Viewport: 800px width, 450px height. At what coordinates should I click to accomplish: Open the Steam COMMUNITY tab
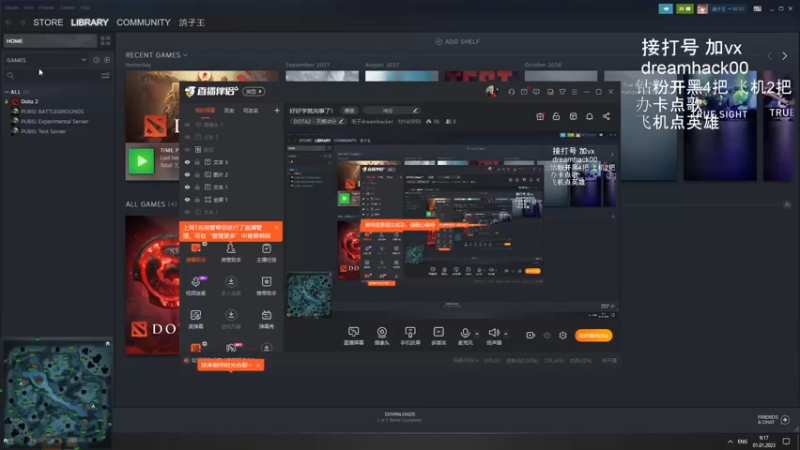coord(143,22)
